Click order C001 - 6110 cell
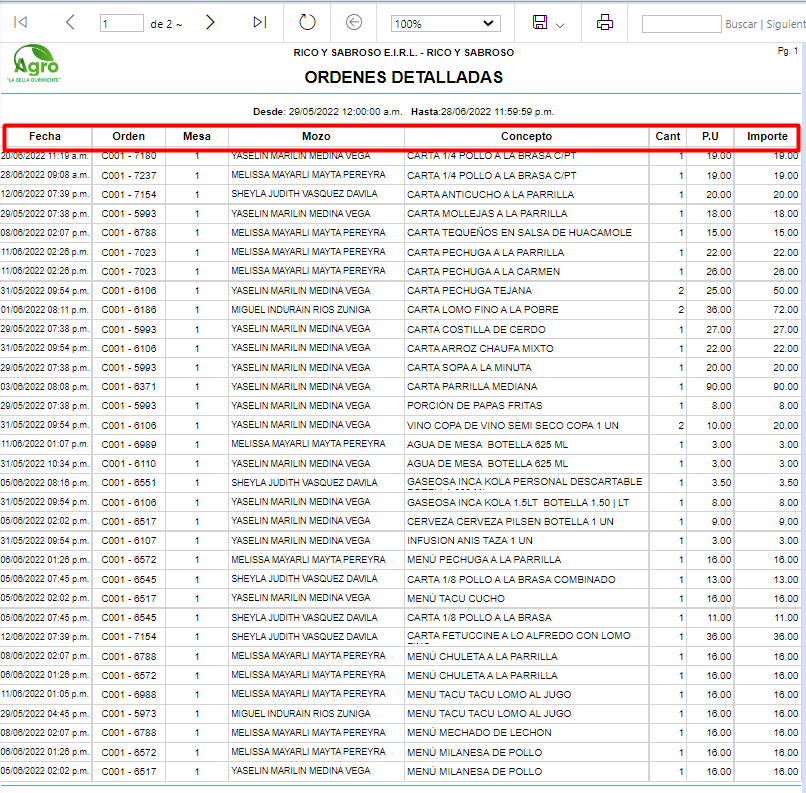The height and width of the screenshot is (793, 806). (x=129, y=464)
